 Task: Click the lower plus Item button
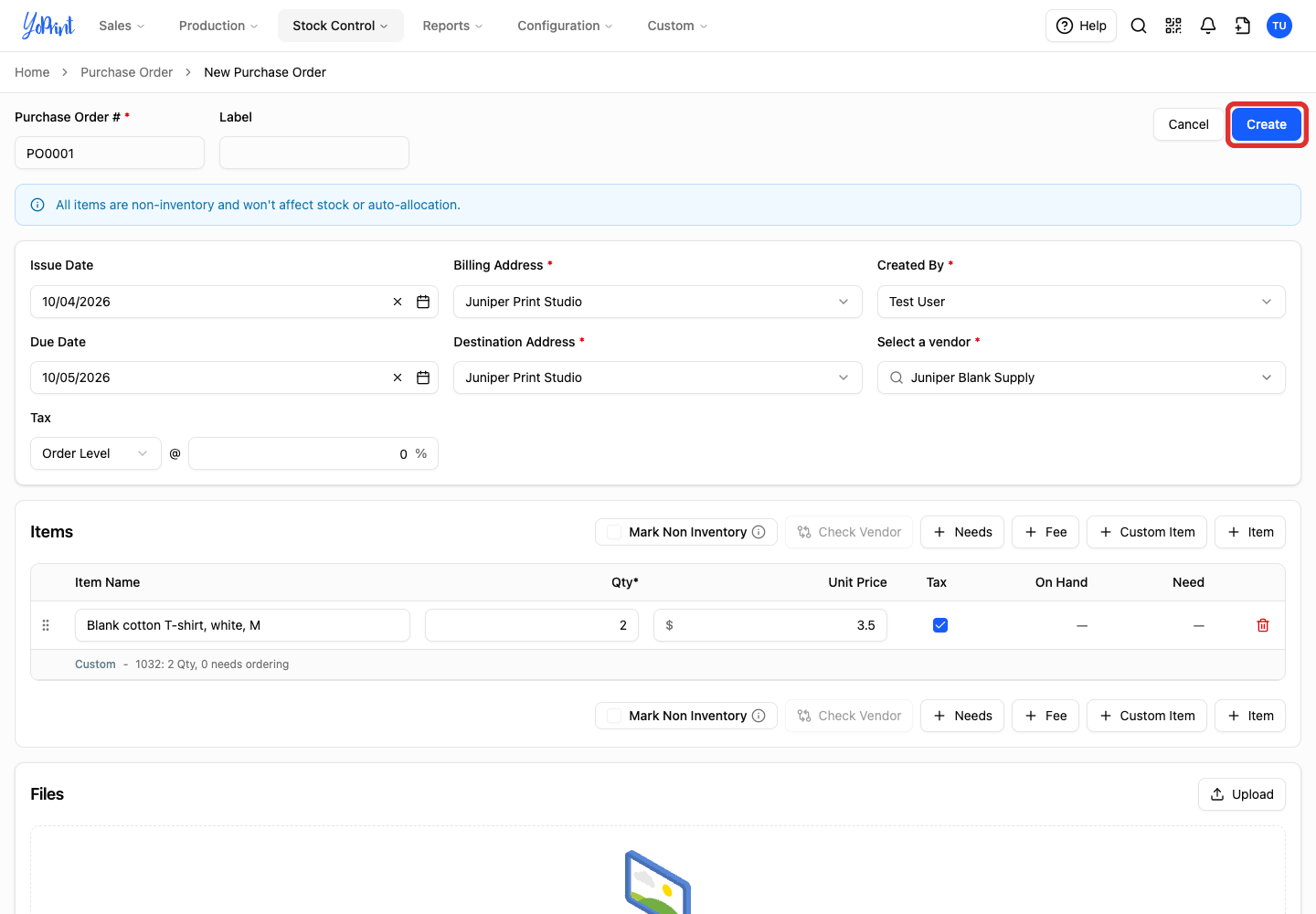(1250, 716)
